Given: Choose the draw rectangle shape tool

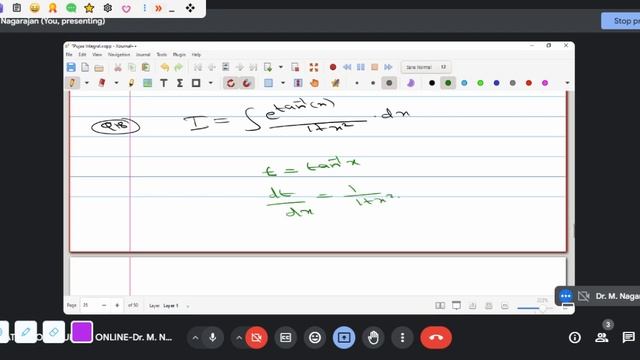Looking at the screenshot, I should (196, 83).
